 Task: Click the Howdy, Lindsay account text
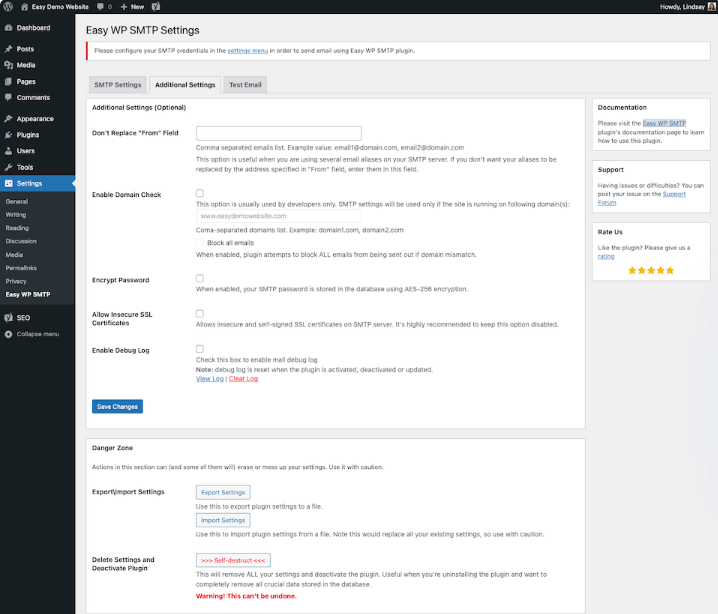click(x=682, y=7)
